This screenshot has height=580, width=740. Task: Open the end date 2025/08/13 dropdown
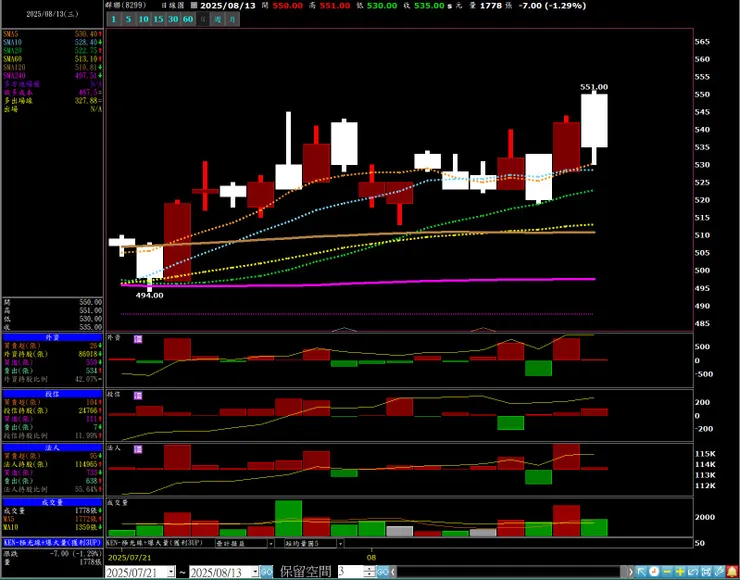(255, 572)
